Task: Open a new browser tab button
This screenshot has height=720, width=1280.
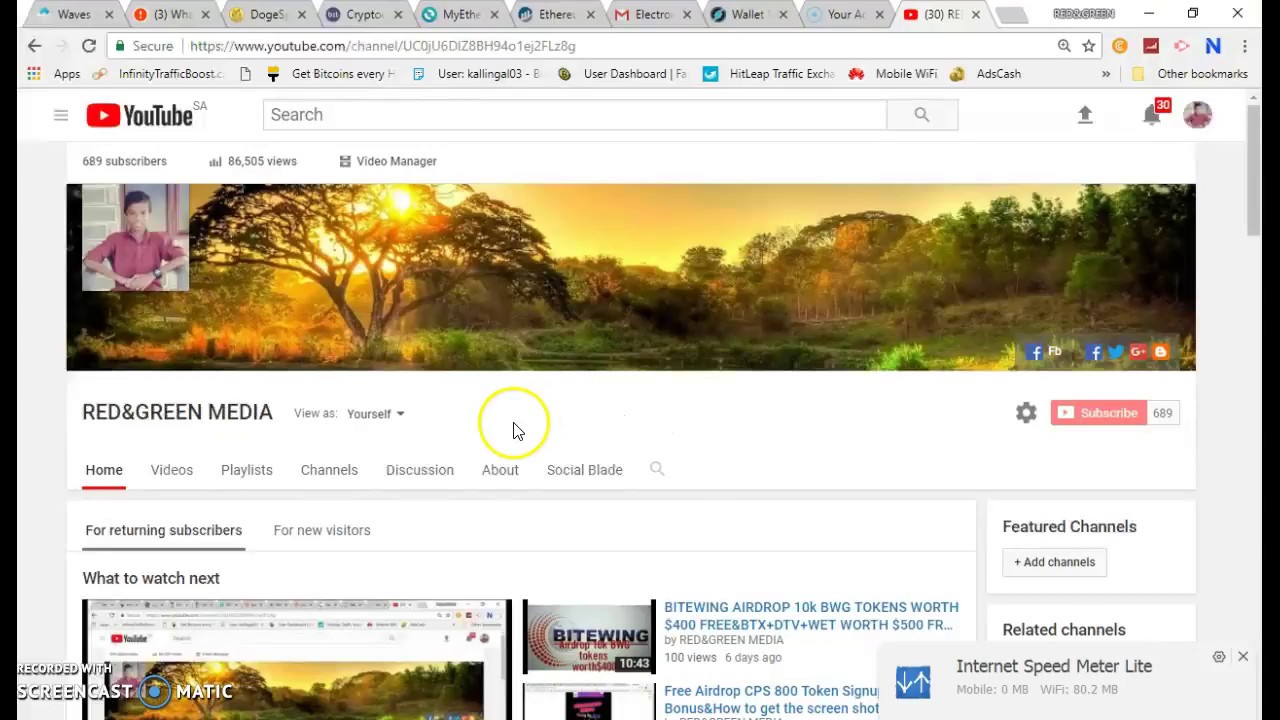Action: coord(1012,14)
